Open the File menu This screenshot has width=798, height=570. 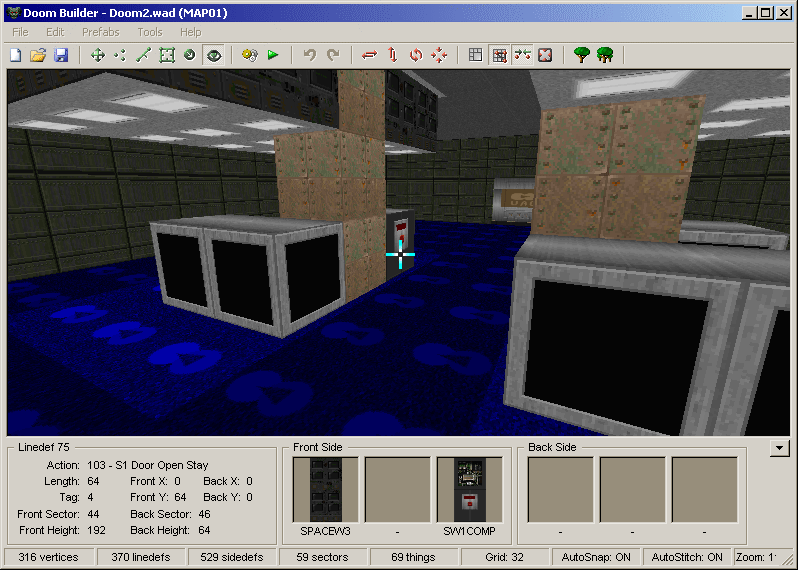pos(20,32)
